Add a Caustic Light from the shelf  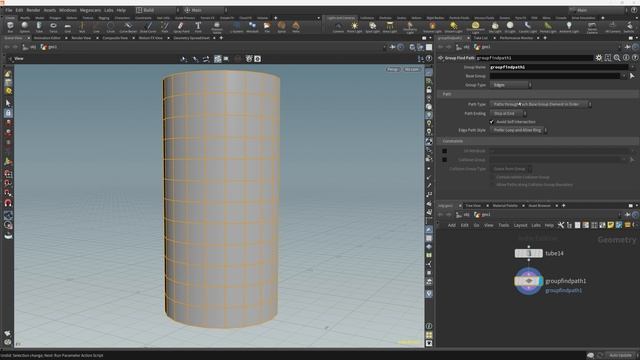(x=527, y=27)
